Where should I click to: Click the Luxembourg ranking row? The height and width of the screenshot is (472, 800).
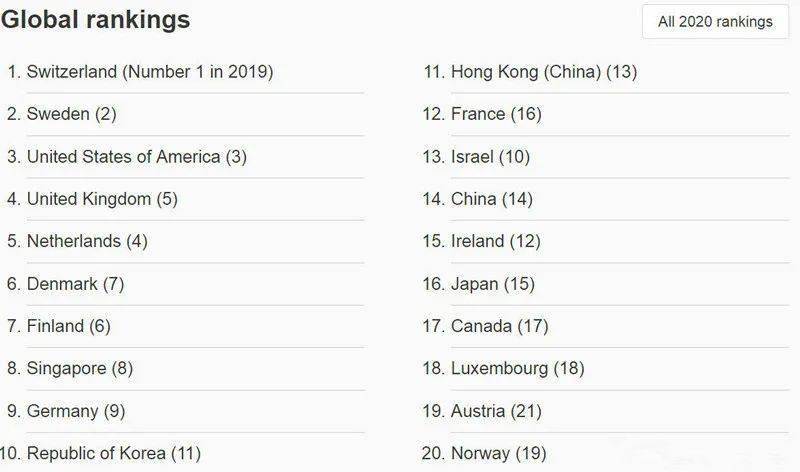click(x=517, y=369)
